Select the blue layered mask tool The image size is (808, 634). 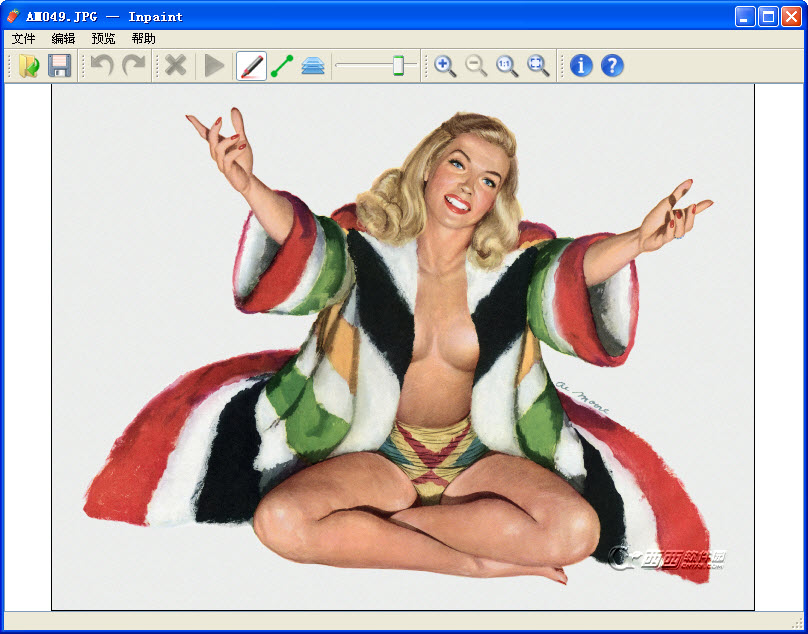coord(313,66)
